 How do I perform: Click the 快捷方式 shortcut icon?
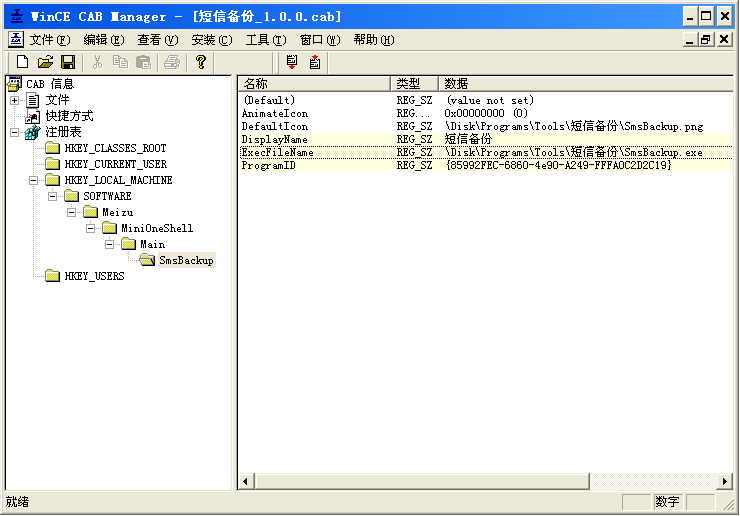33,116
